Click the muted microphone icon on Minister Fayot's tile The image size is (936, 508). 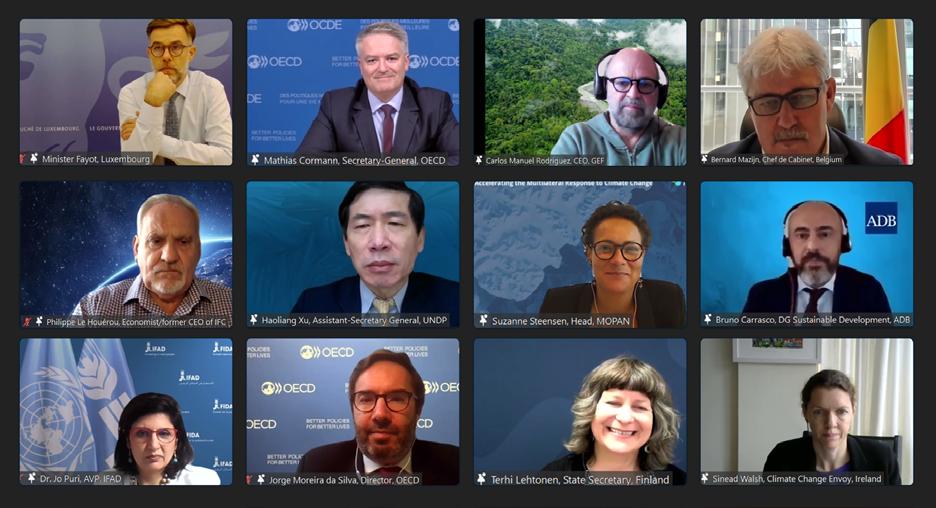point(23,159)
